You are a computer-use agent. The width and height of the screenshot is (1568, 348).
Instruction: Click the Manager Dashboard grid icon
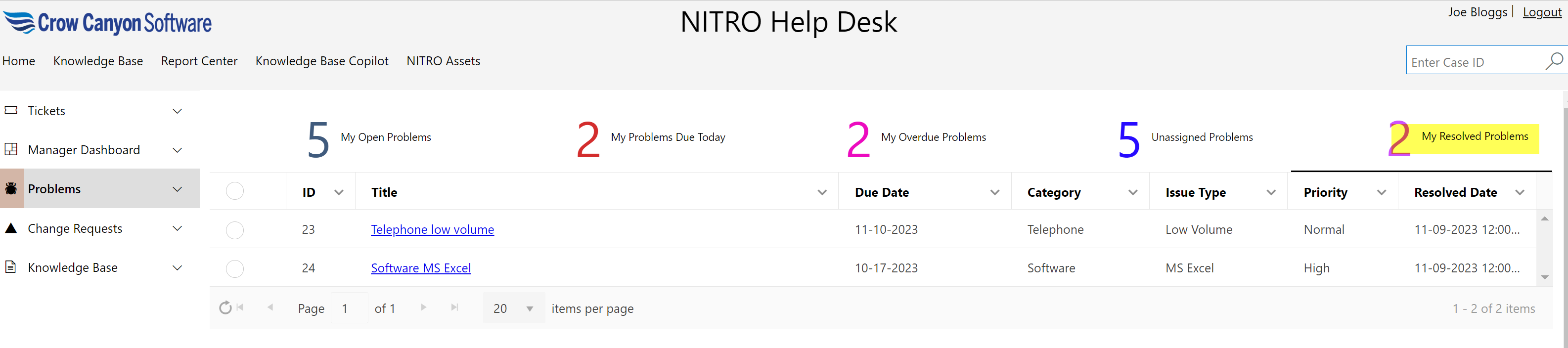coord(11,150)
